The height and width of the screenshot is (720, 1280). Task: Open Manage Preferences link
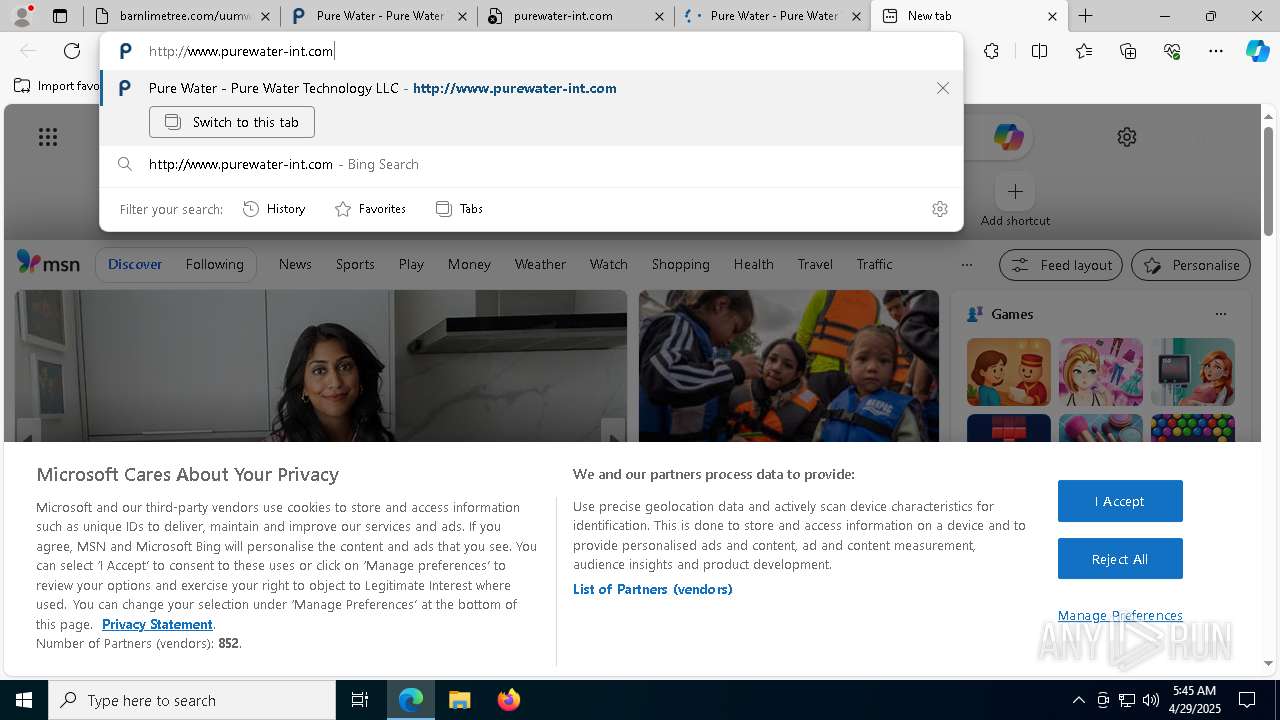pos(1120,615)
